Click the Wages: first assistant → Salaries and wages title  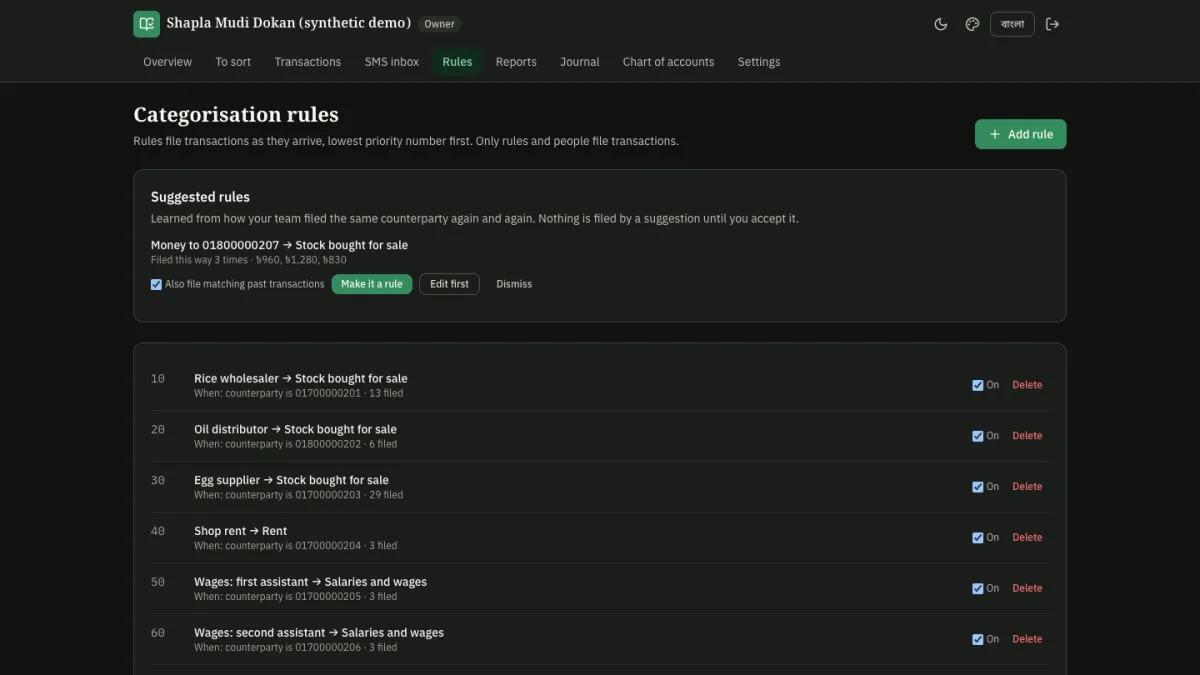310,582
